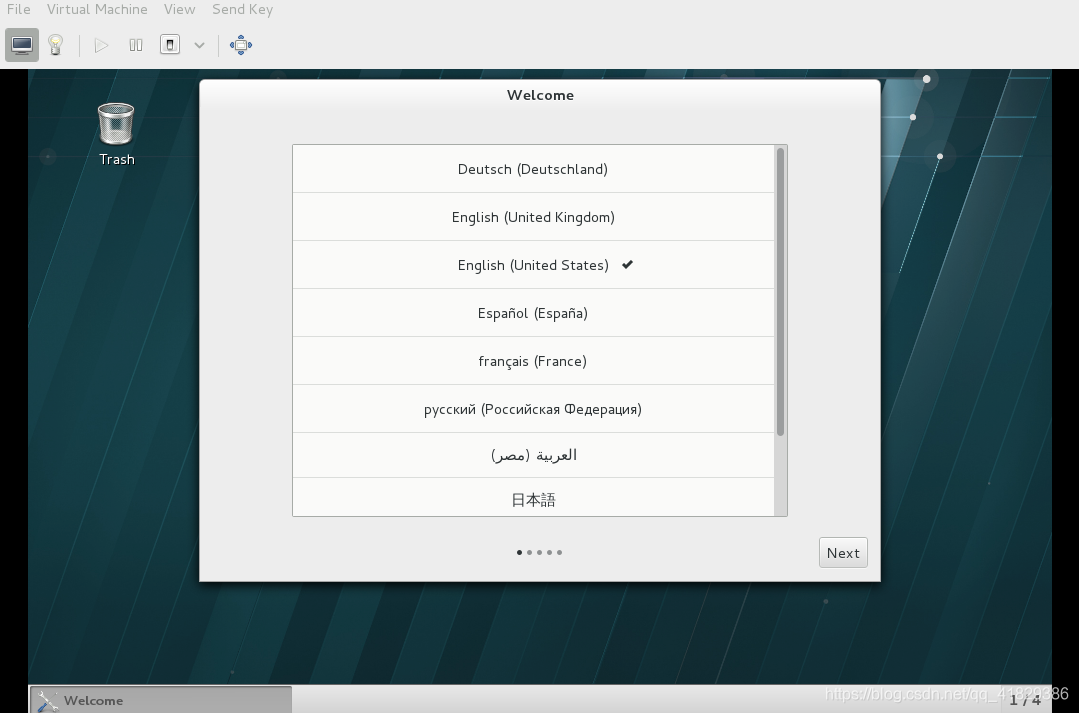Image resolution: width=1079 pixels, height=713 pixels.
Task: Click the Welcome taskbar window button
Action: tap(160, 700)
